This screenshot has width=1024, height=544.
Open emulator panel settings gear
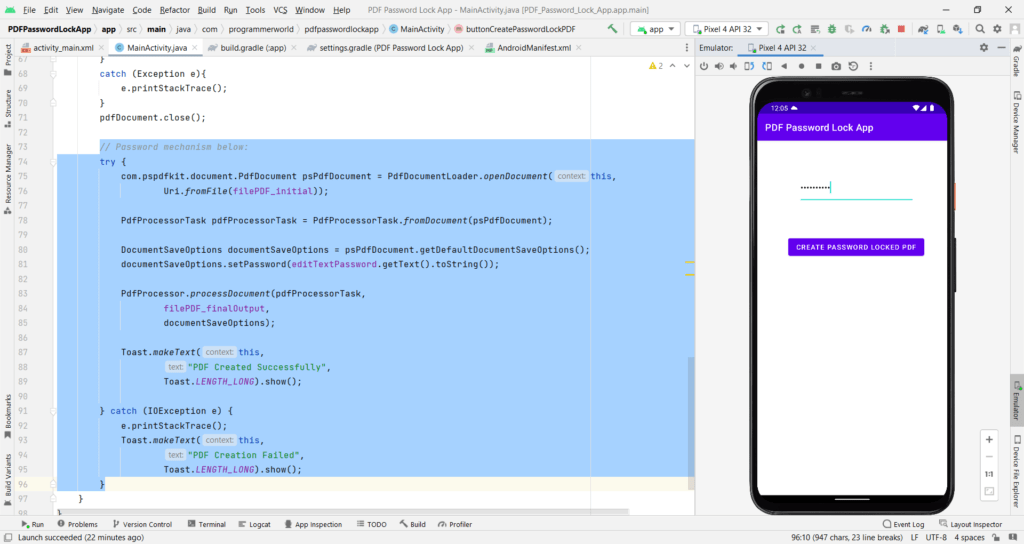point(984,48)
